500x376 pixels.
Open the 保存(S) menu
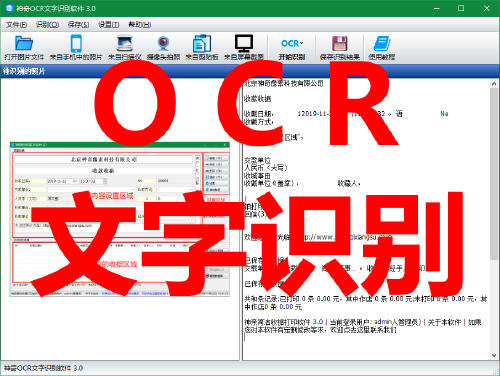pyautogui.click(x=78, y=25)
